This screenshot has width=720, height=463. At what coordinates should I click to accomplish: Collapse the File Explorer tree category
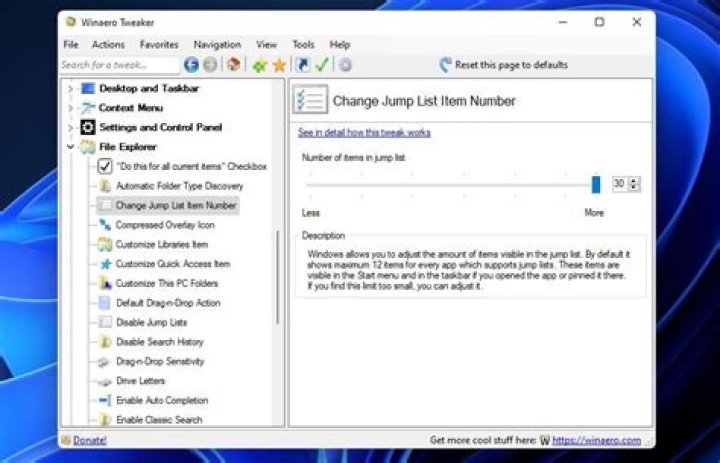pos(70,147)
